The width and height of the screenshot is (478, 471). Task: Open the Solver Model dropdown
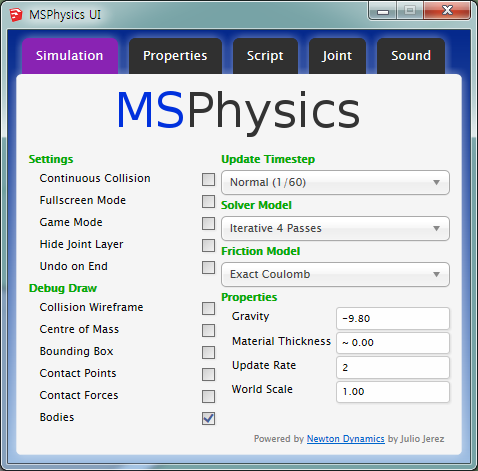(335, 229)
